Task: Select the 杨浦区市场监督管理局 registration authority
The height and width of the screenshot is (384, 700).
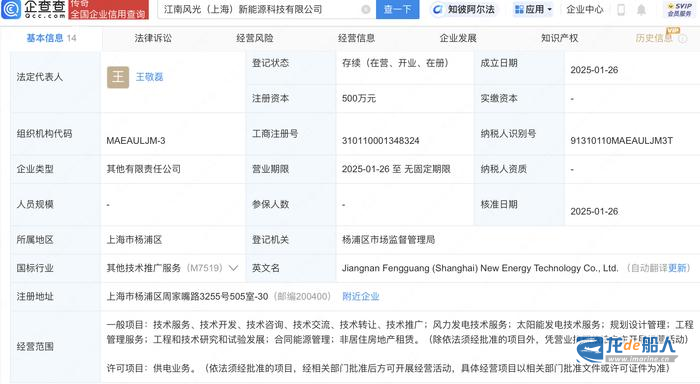Action: click(388, 240)
